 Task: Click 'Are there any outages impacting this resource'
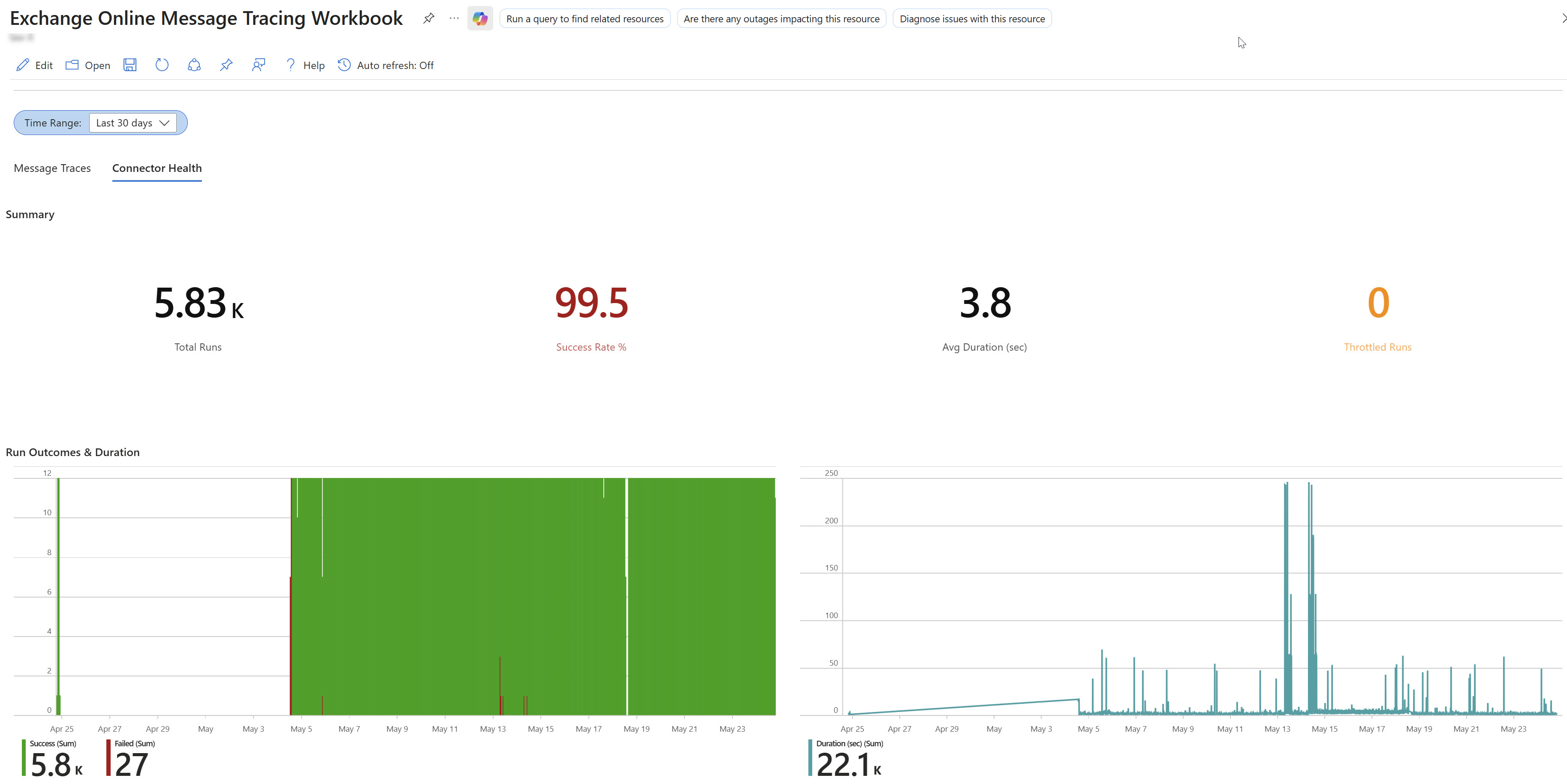coord(781,19)
